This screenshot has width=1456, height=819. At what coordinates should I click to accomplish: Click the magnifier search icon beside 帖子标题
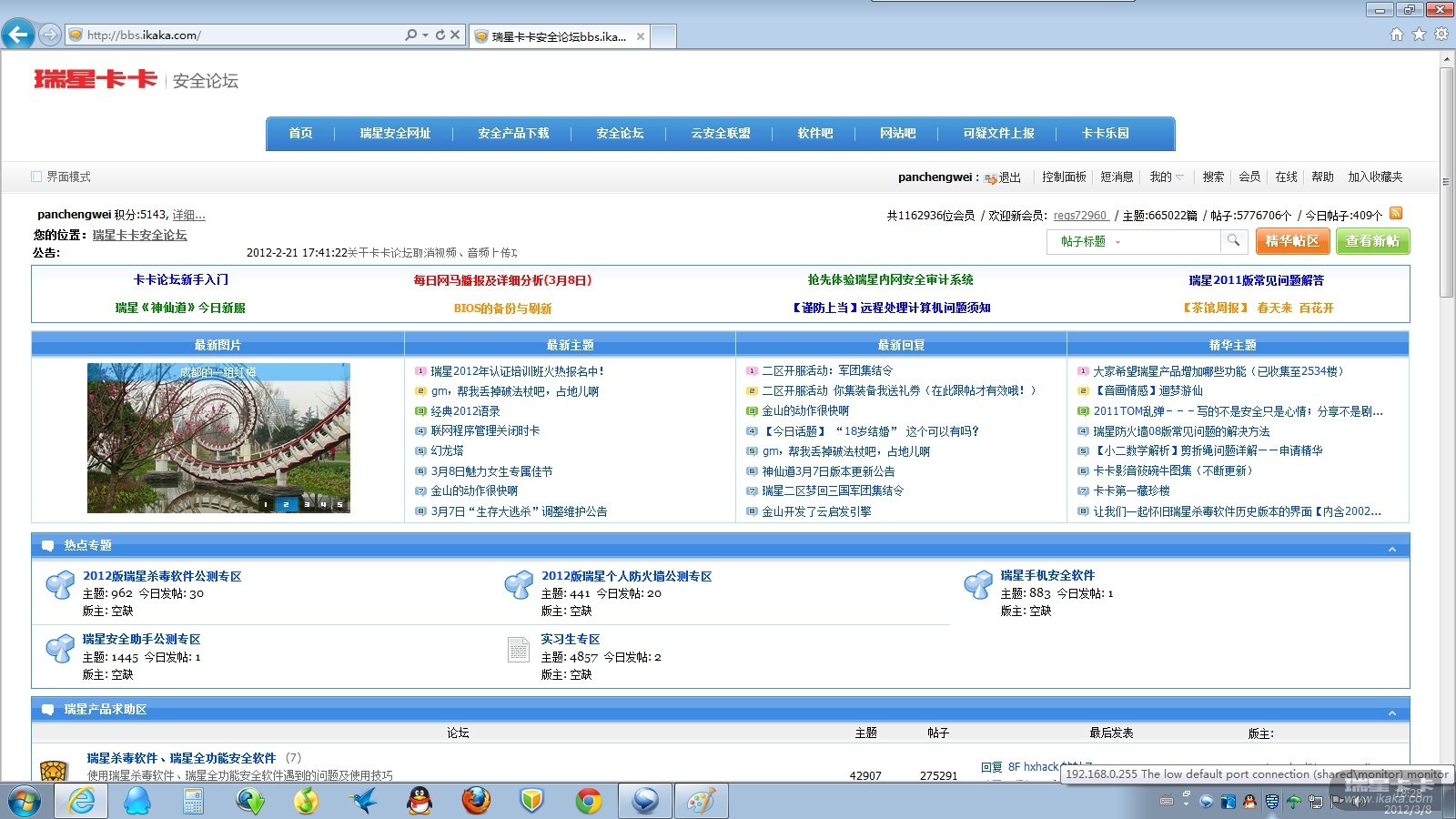(x=1233, y=241)
